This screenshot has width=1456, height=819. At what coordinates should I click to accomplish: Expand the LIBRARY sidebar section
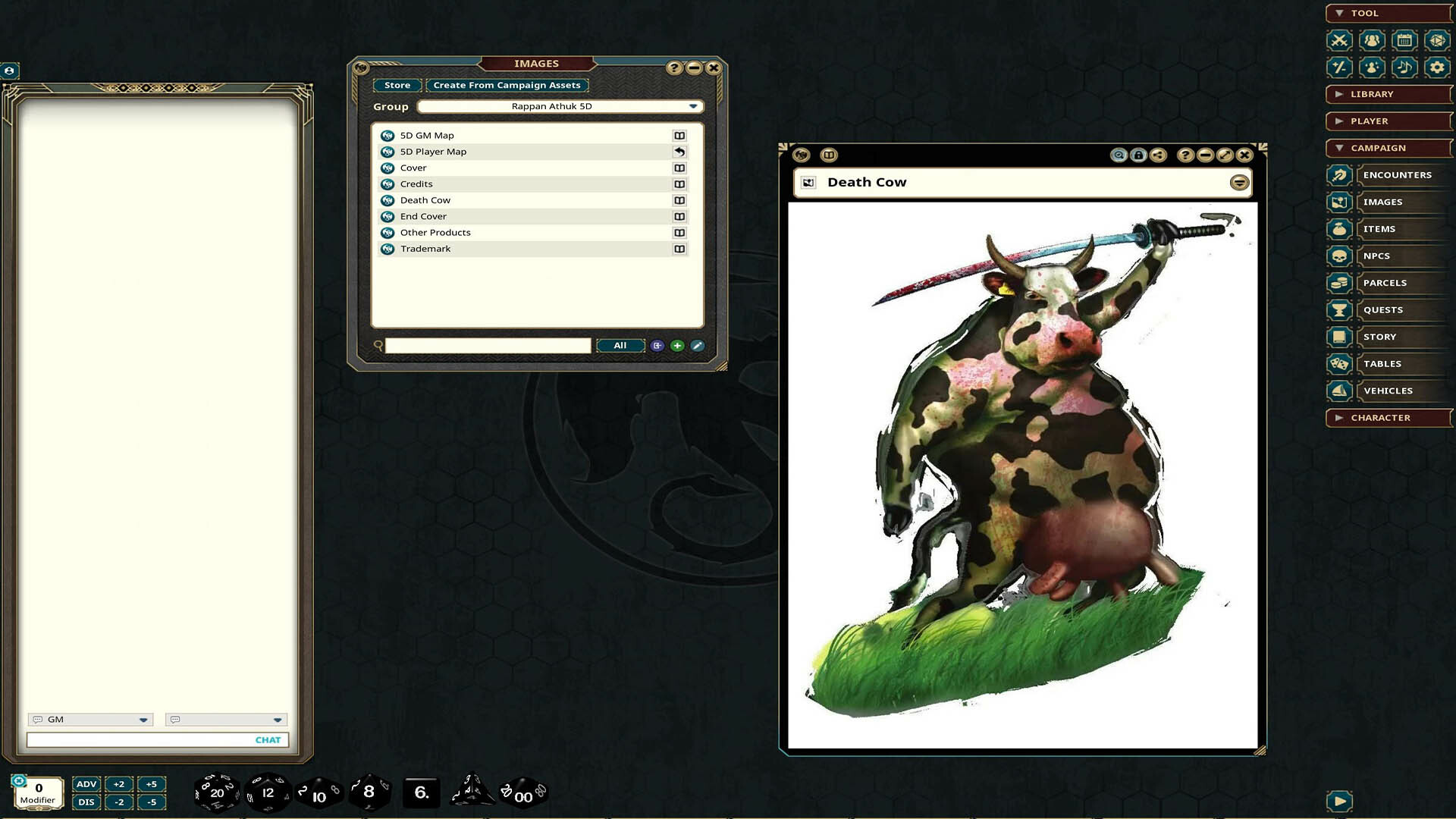(x=1388, y=94)
